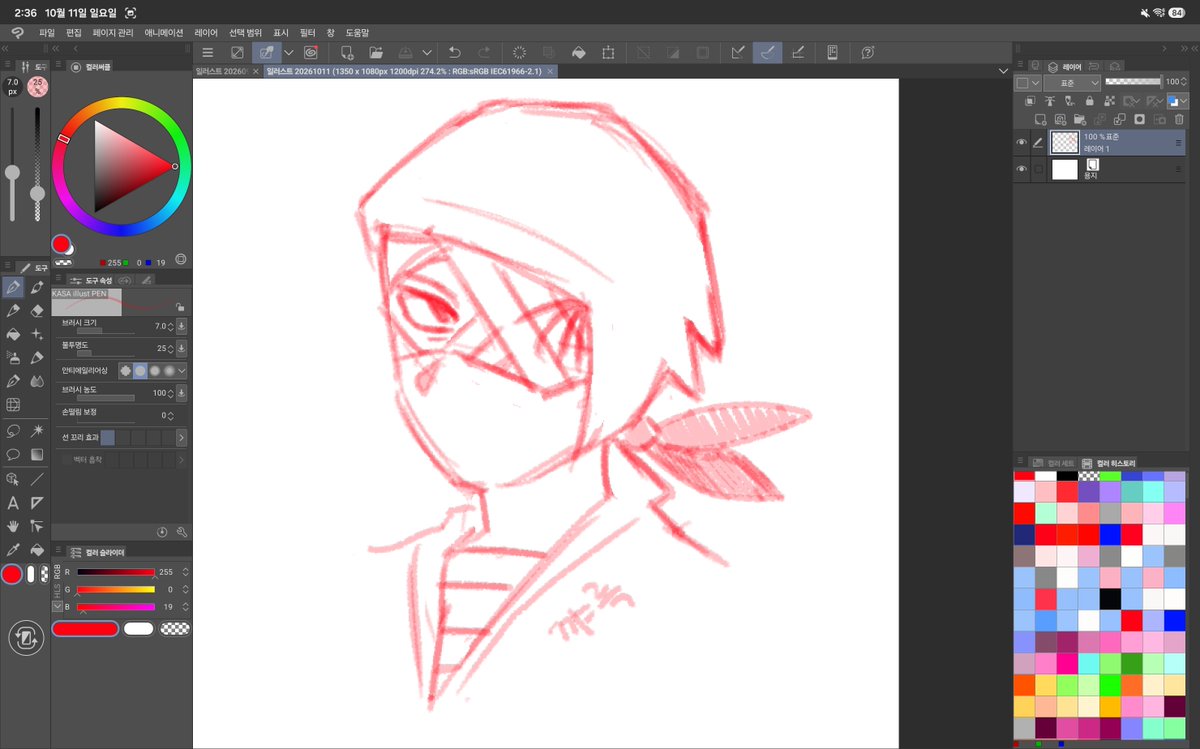Screen dimensions: 1200x749
Task: Select transparent color checkered swatch
Action: pyautogui.click(x=175, y=629)
